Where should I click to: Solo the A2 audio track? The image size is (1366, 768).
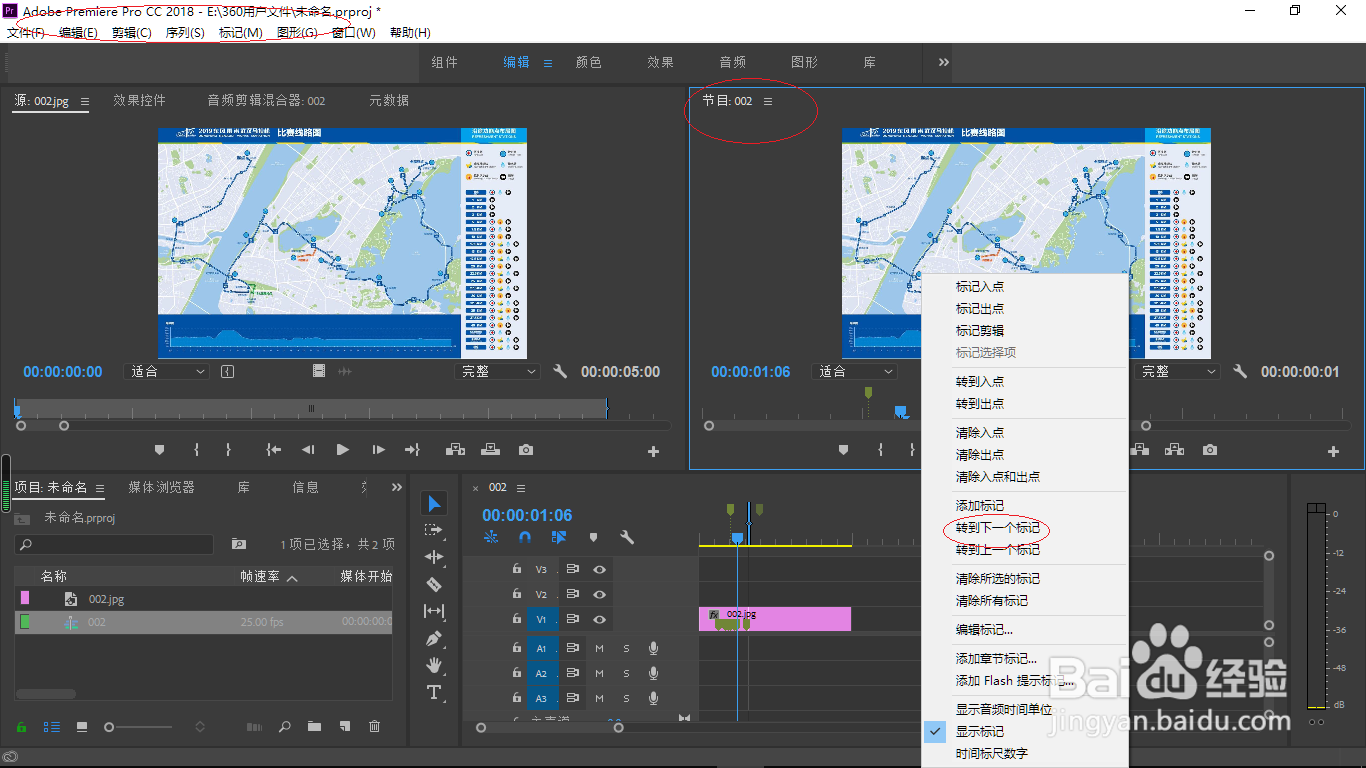click(x=627, y=674)
